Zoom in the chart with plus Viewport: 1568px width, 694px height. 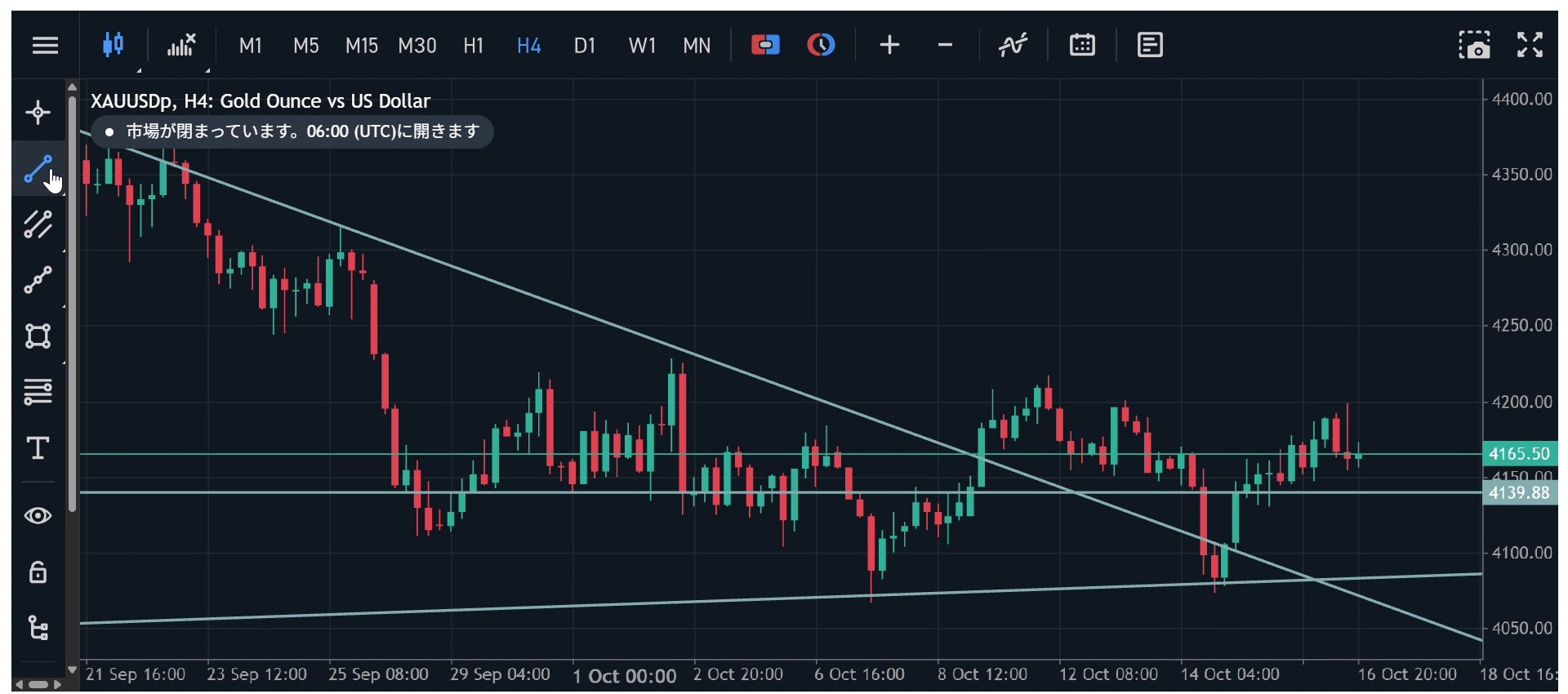click(889, 45)
